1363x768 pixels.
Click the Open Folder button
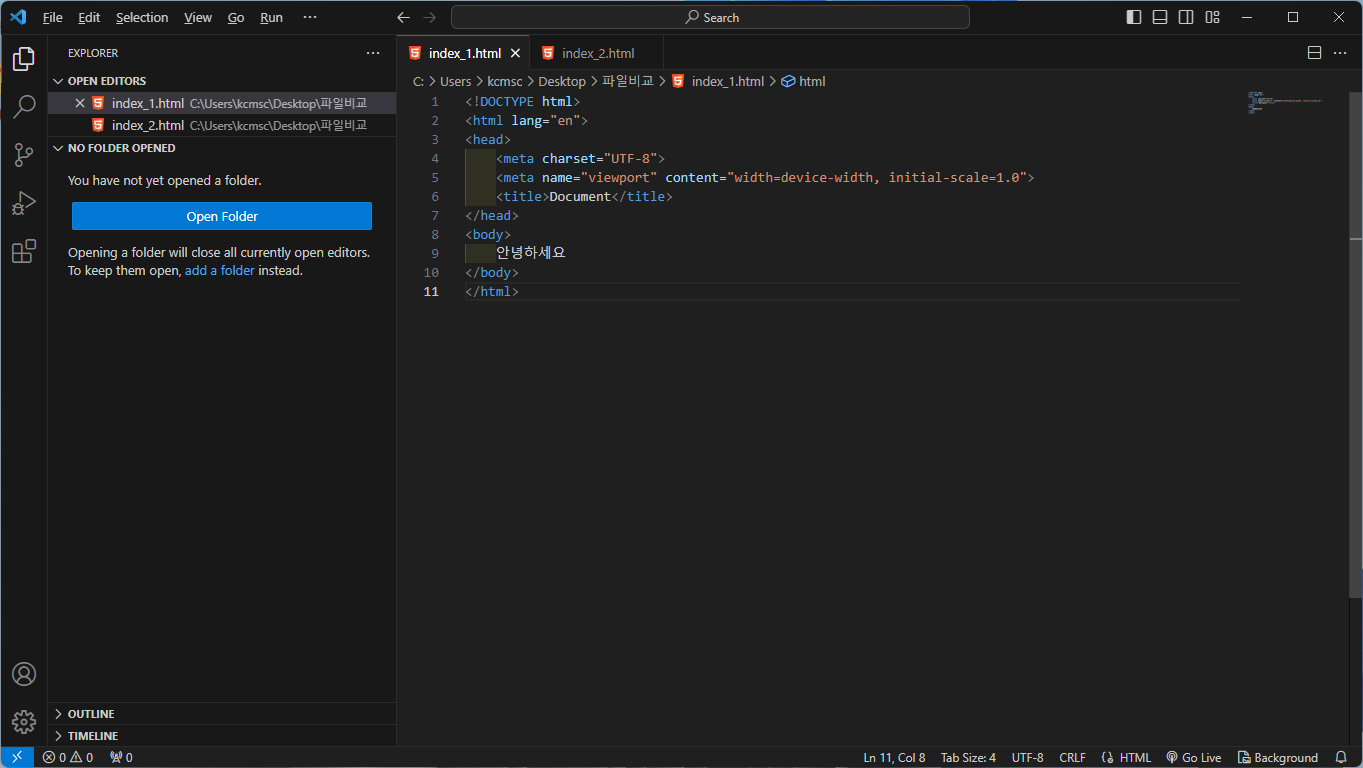click(222, 216)
